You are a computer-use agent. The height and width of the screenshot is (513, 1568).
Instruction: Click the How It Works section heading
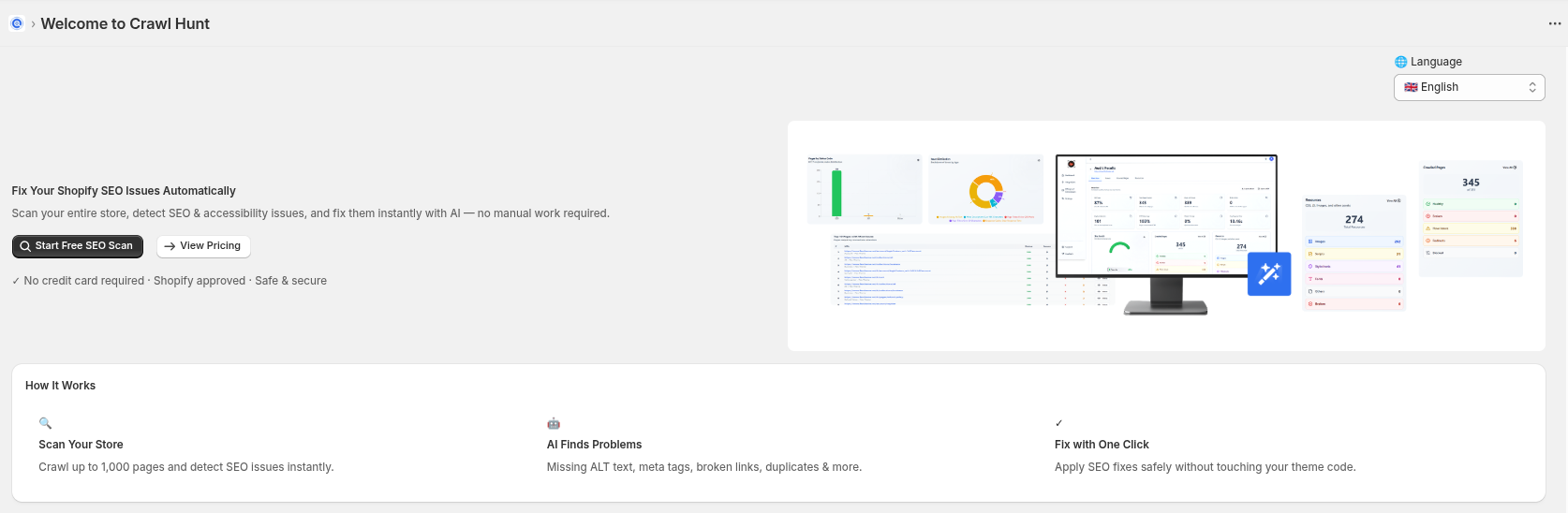tap(60, 386)
